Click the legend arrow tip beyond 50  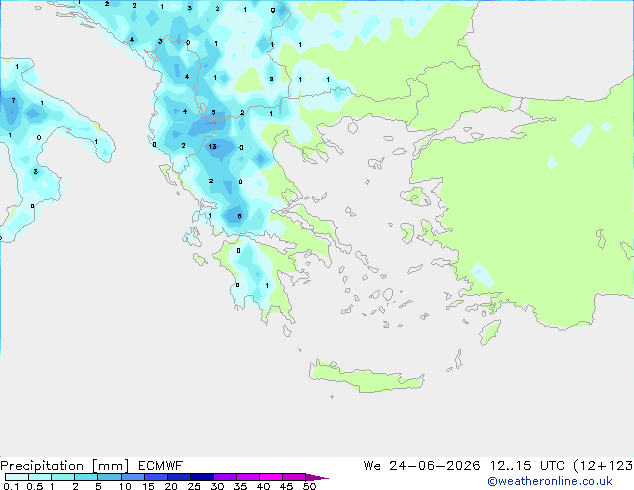tap(317, 477)
